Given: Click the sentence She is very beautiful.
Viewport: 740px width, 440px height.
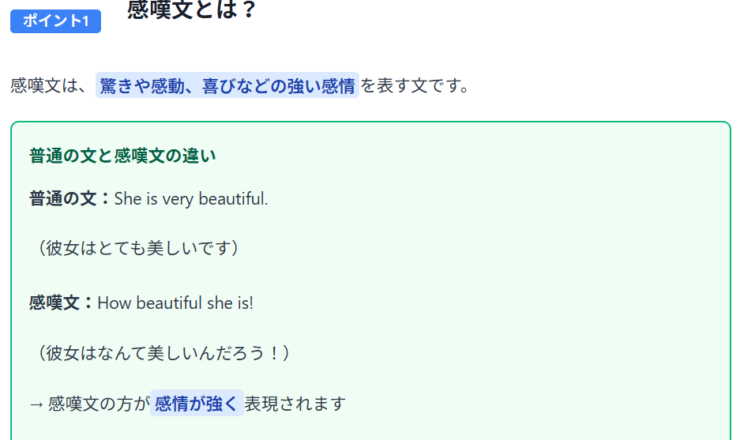Looking at the screenshot, I should [191, 199].
